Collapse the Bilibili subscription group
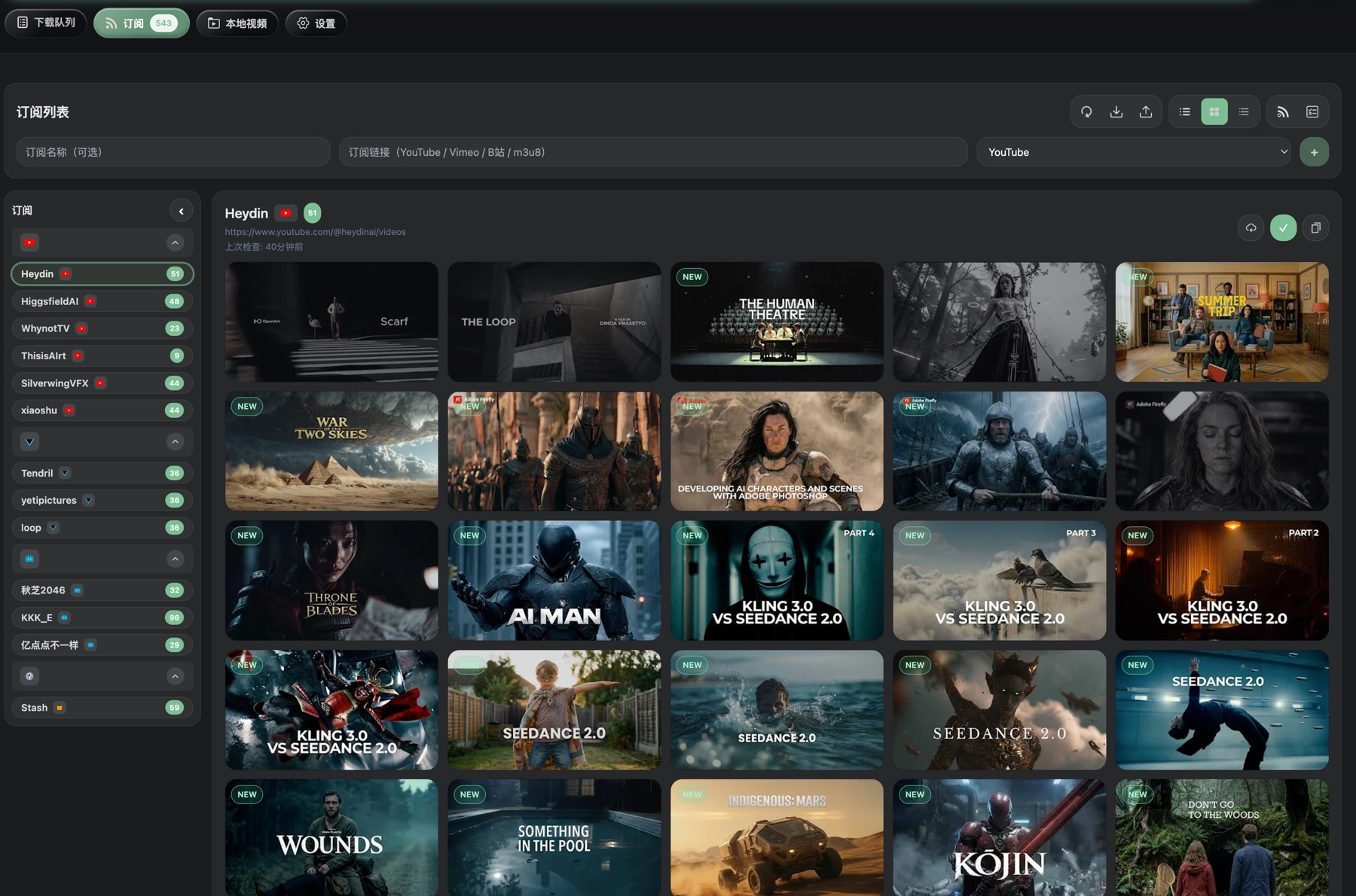The image size is (1356, 896). click(x=175, y=559)
